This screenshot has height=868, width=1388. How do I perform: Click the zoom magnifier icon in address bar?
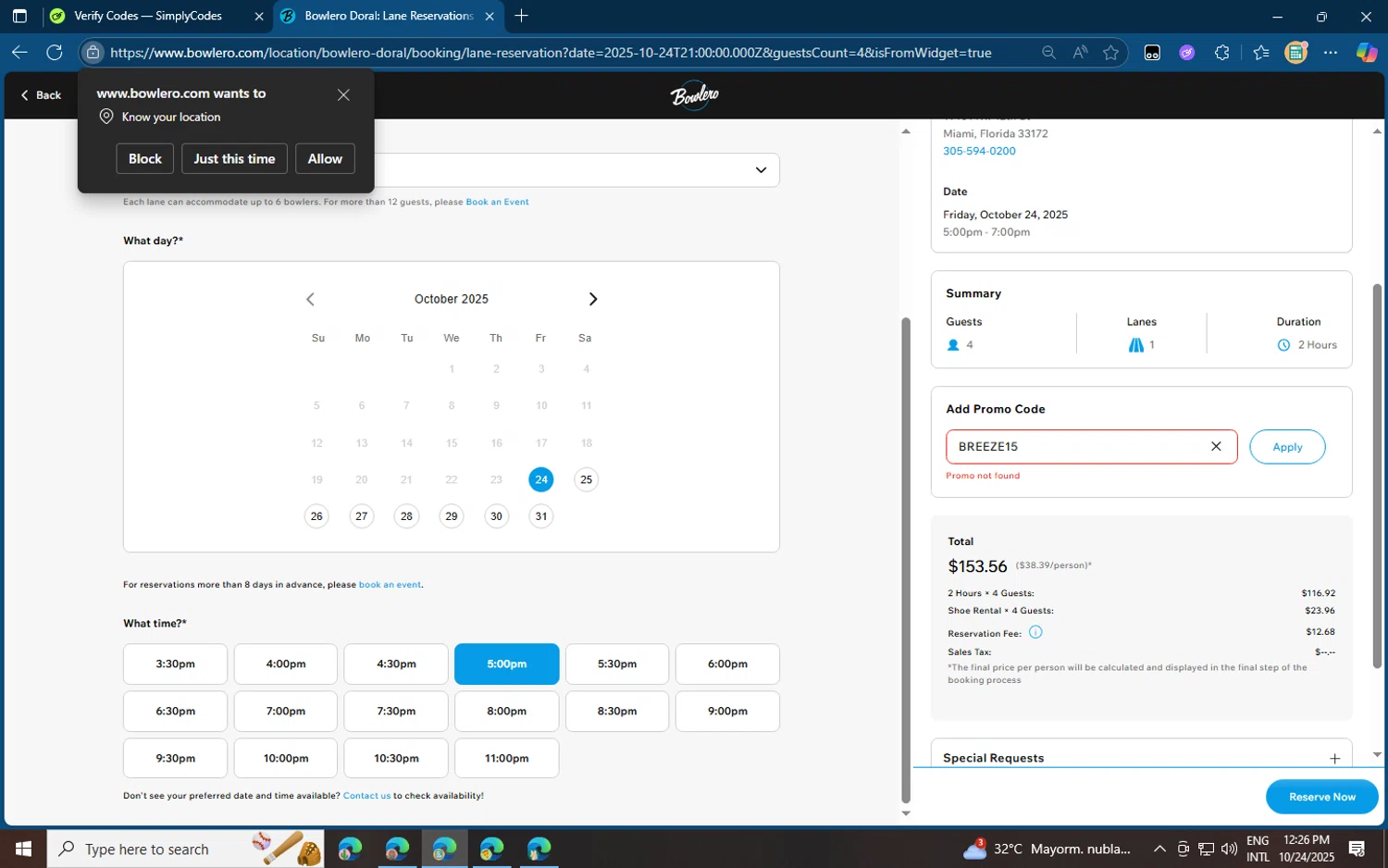(1048, 53)
